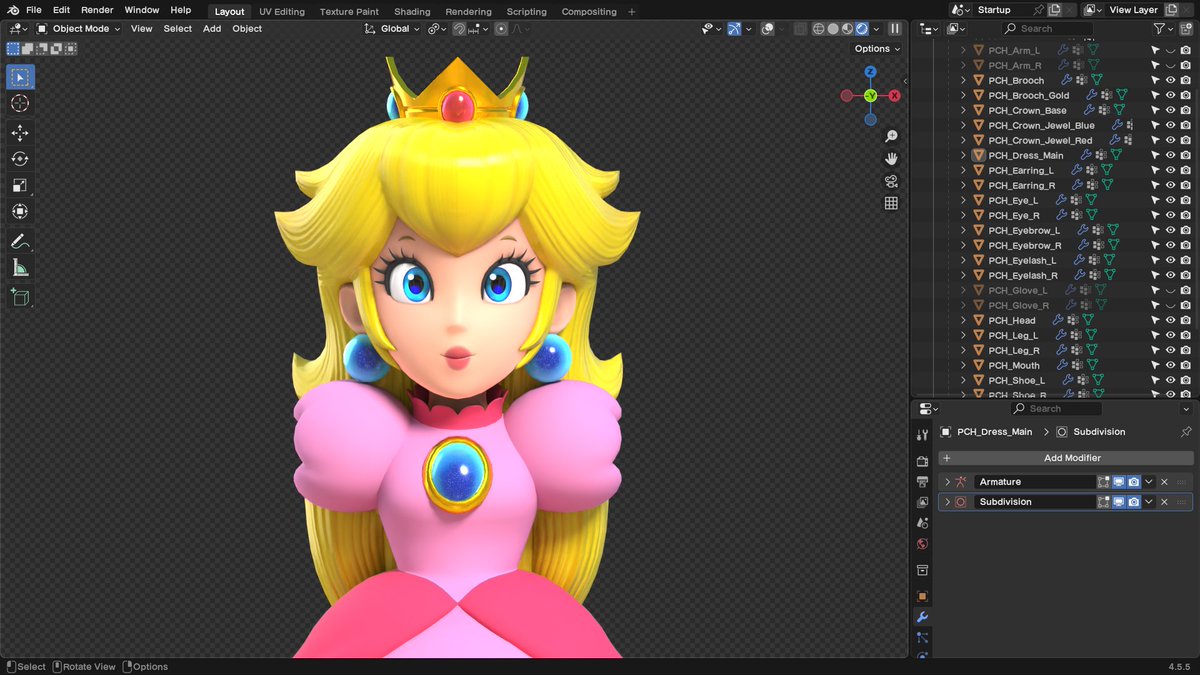Toggle Subdivision modifier render display
Screen dimensions: 1200x675
click(x=1134, y=502)
